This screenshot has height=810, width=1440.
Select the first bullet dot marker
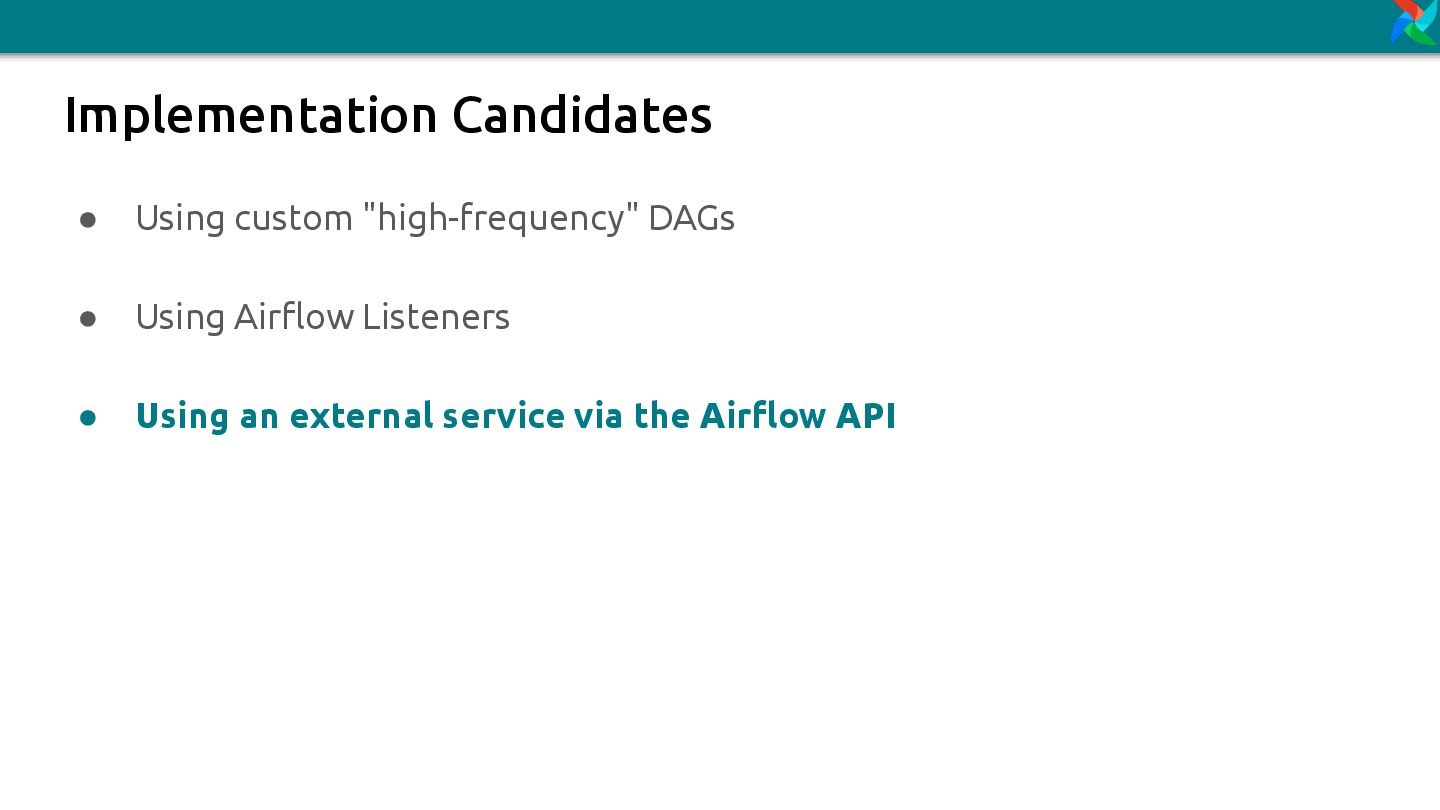point(88,219)
